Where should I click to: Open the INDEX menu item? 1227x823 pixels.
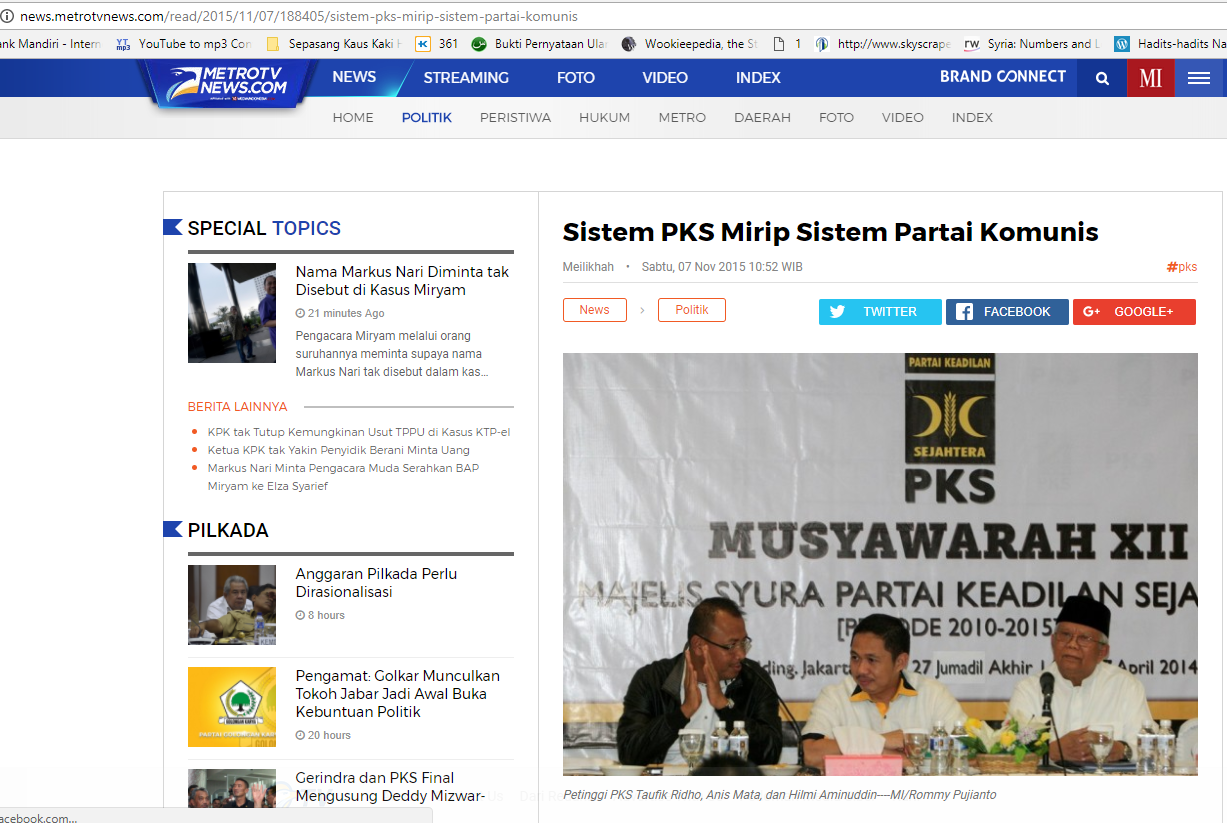tap(757, 77)
